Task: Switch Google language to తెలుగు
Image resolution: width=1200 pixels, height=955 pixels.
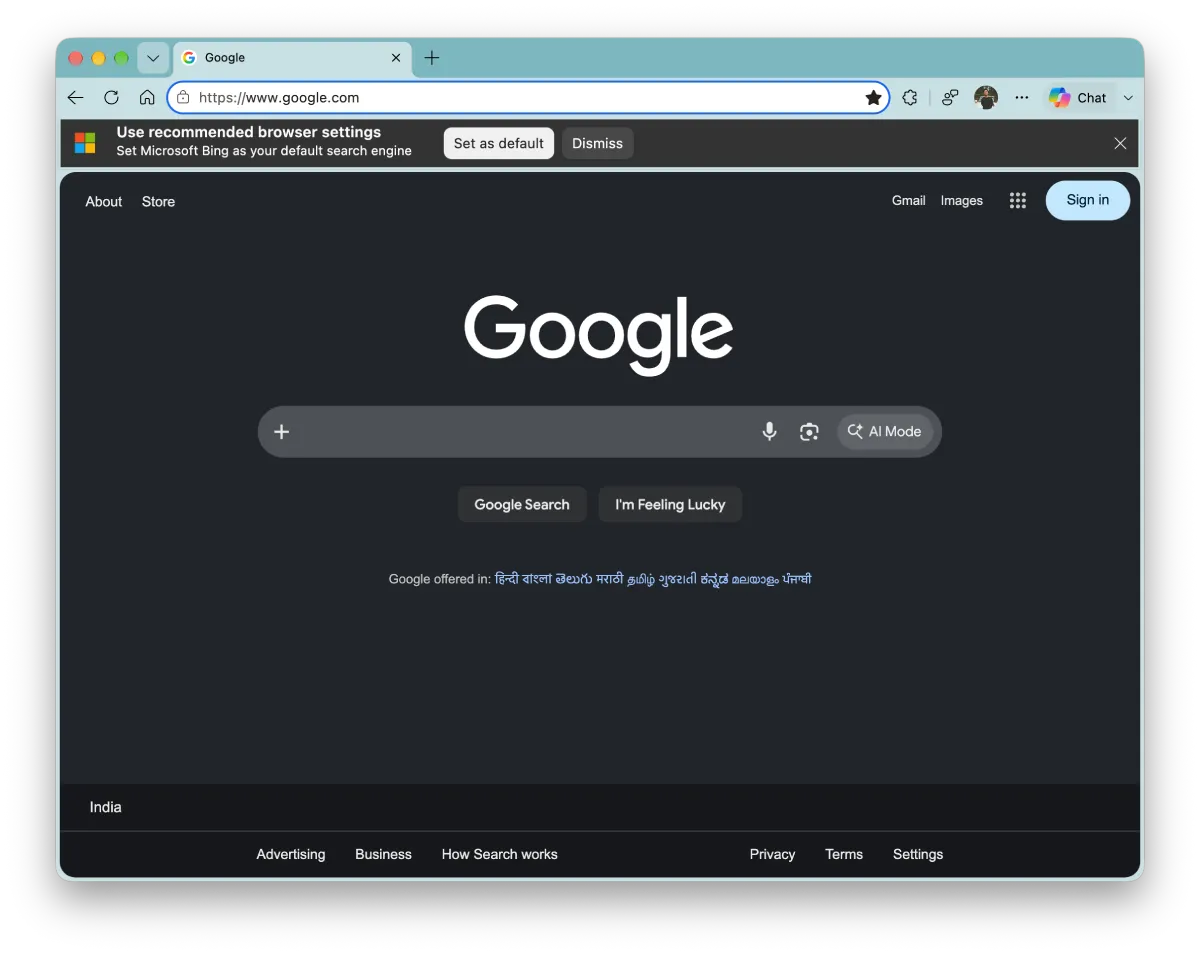Action: tap(574, 579)
